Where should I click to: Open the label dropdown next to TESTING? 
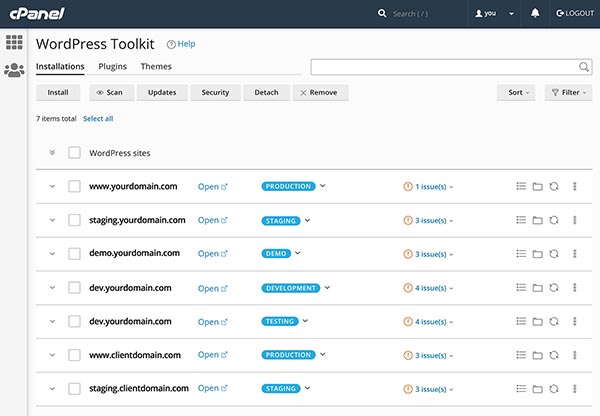click(305, 321)
